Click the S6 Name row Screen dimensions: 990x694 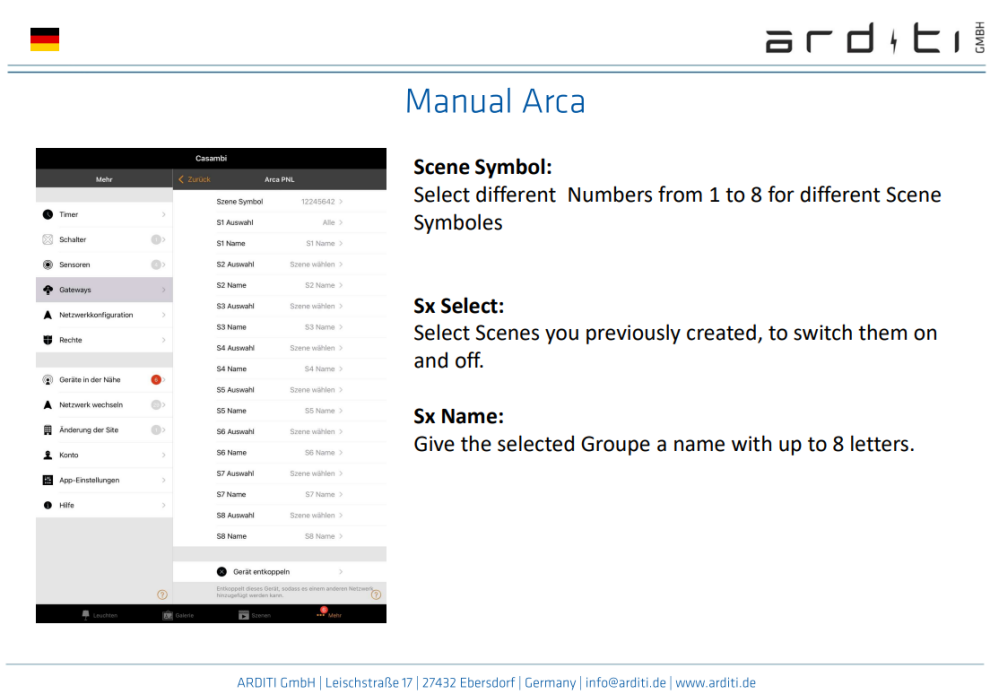280,453
